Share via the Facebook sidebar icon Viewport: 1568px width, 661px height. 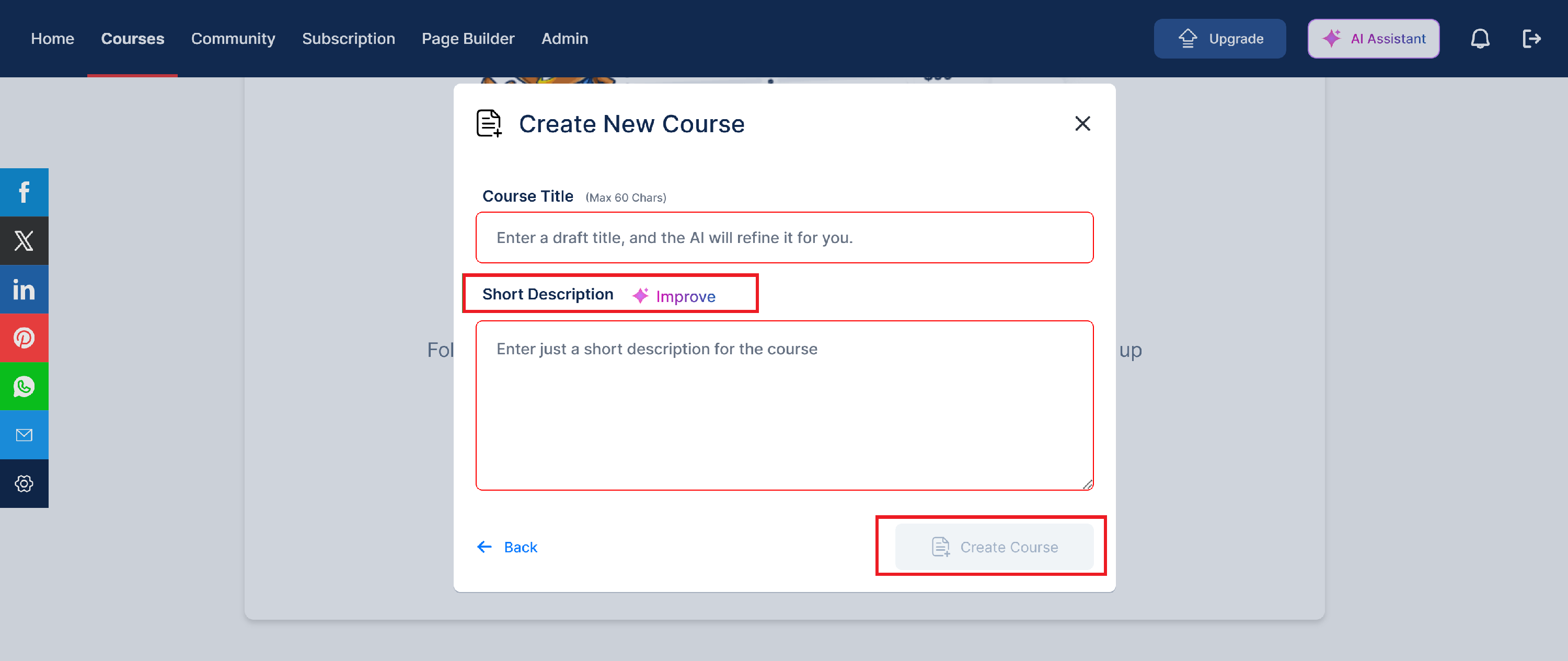(x=24, y=192)
